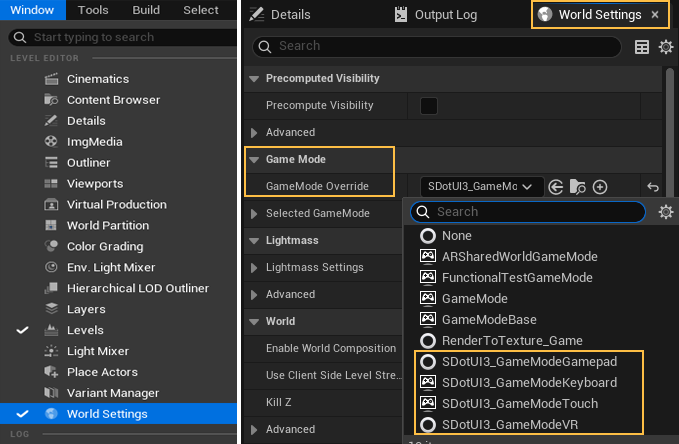Image resolution: width=679 pixels, height=444 pixels.
Task: Open the asset picker settings gear
Action: click(666, 212)
